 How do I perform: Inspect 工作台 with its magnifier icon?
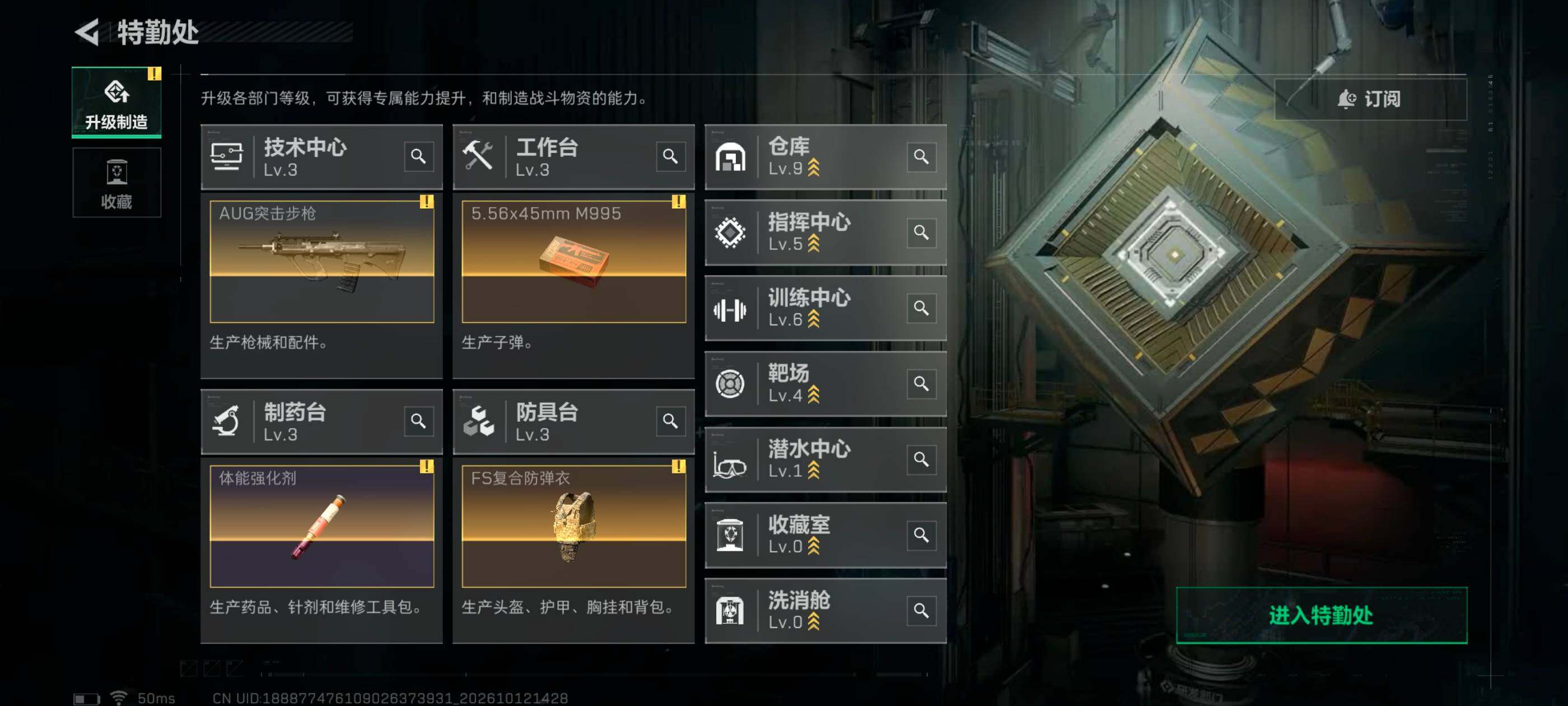point(670,156)
